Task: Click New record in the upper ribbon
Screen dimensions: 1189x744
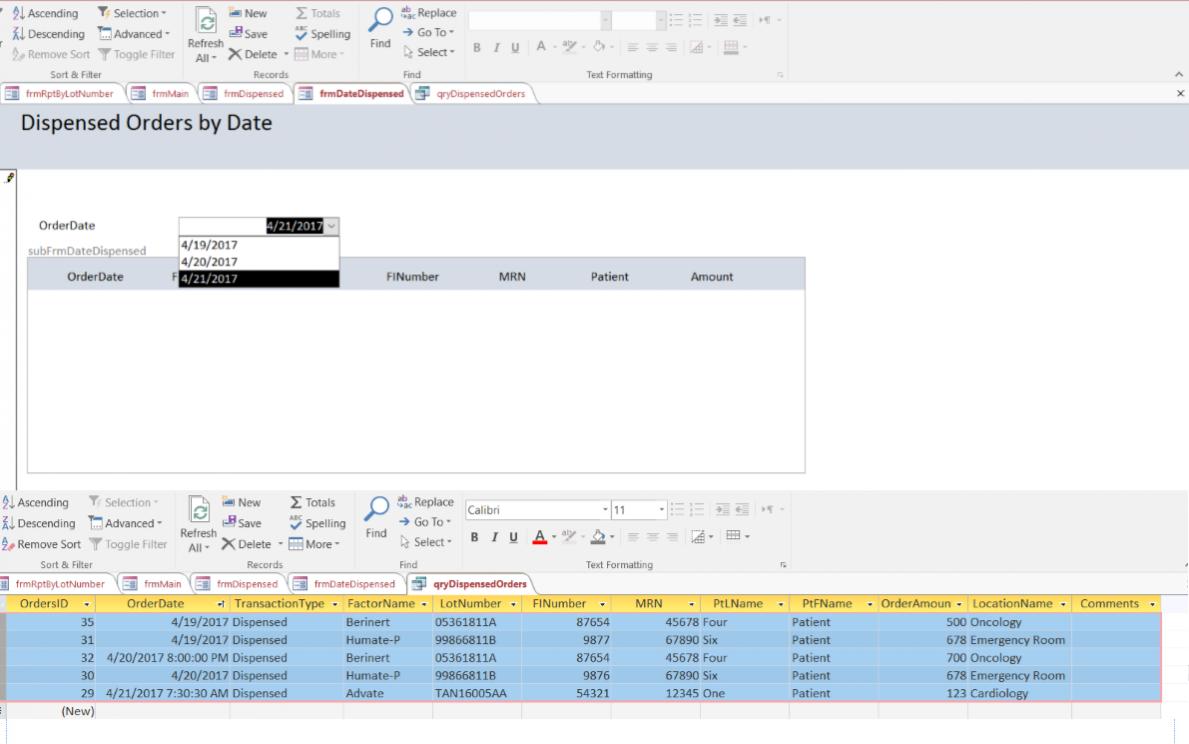Action: 248,13
